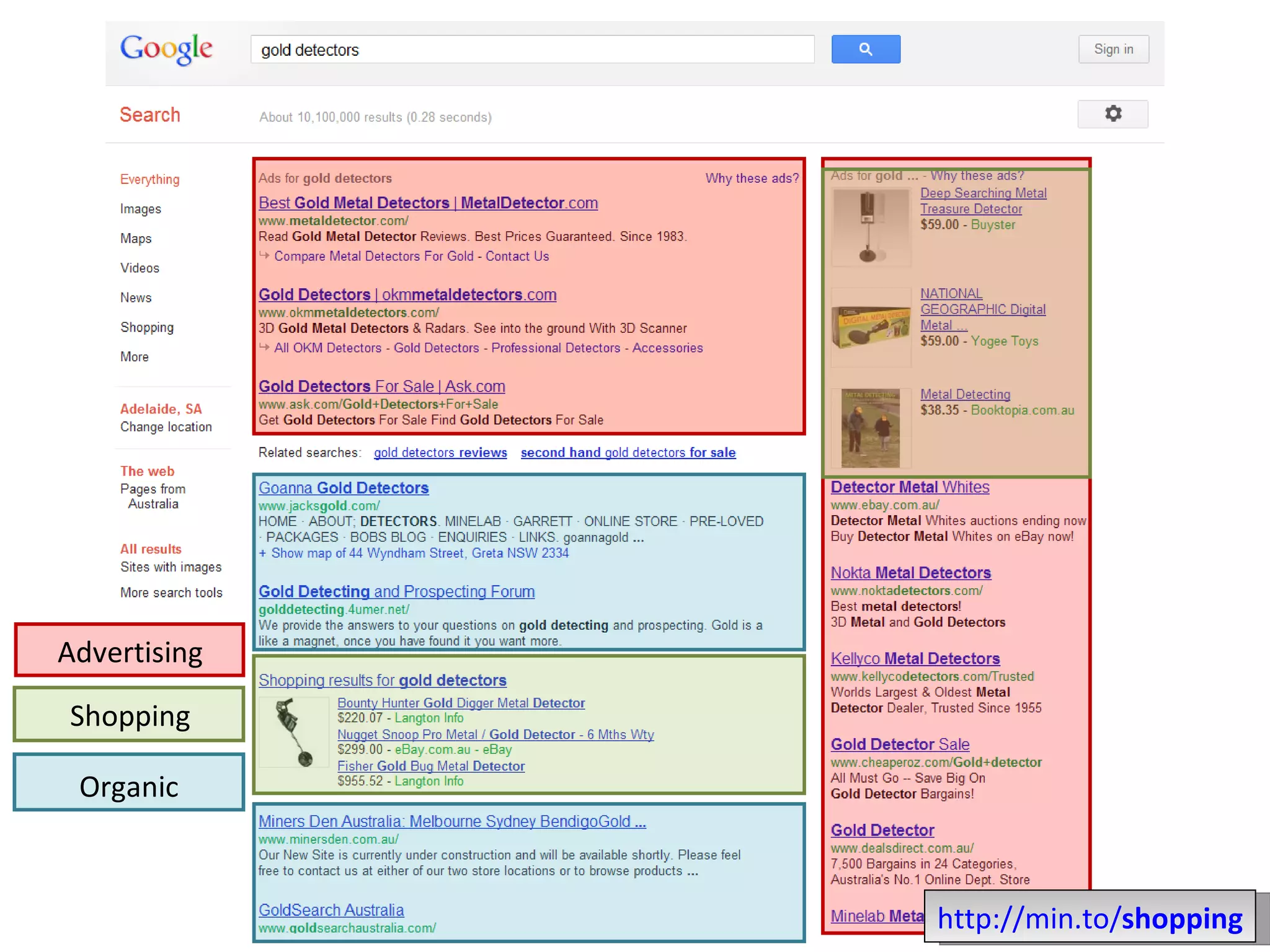Open Goanna Gold Detectors result
This screenshot has height=952, width=1270.
344,488
